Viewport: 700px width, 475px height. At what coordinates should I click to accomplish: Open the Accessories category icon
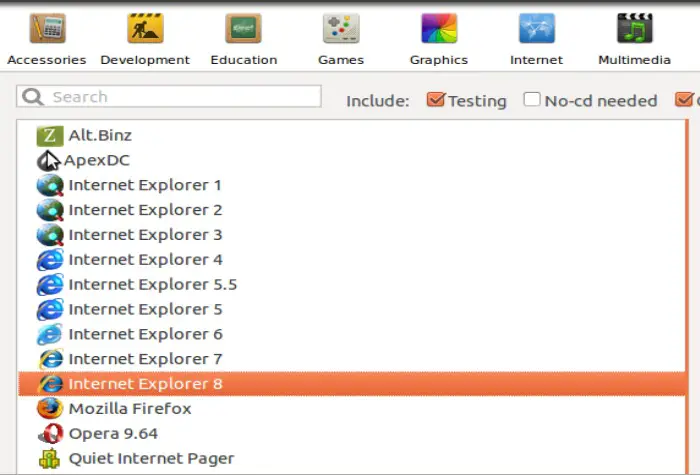click(47, 28)
